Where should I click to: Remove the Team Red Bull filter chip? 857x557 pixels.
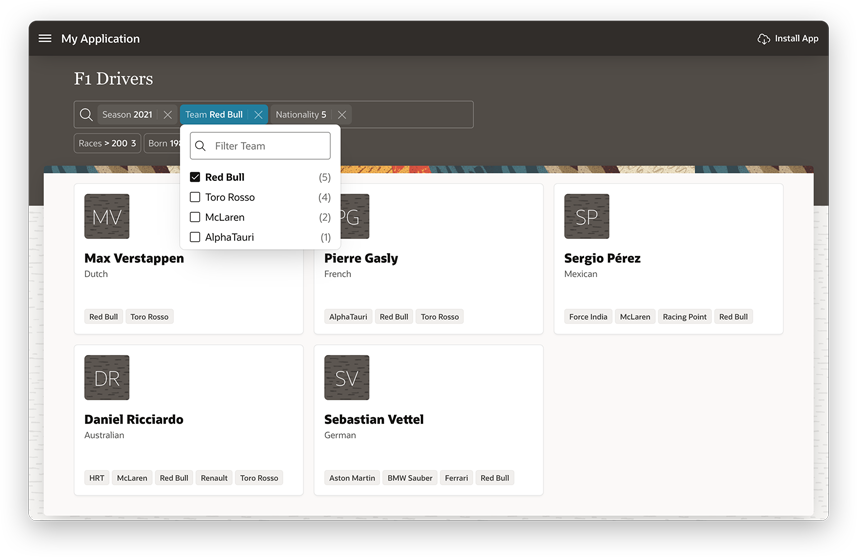tap(258, 115)
